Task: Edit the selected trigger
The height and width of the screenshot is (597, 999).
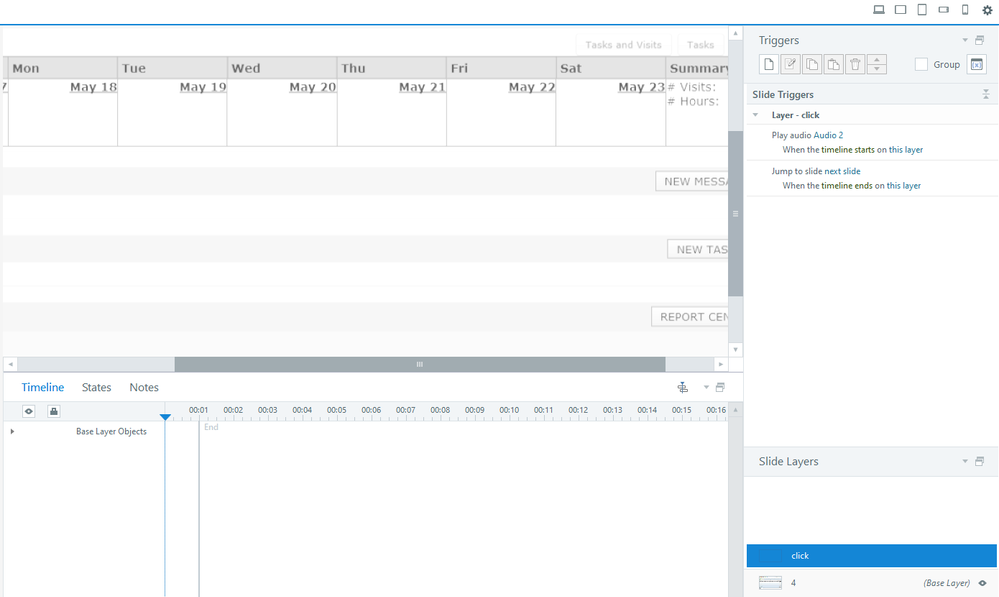Action: click(790, 64)
